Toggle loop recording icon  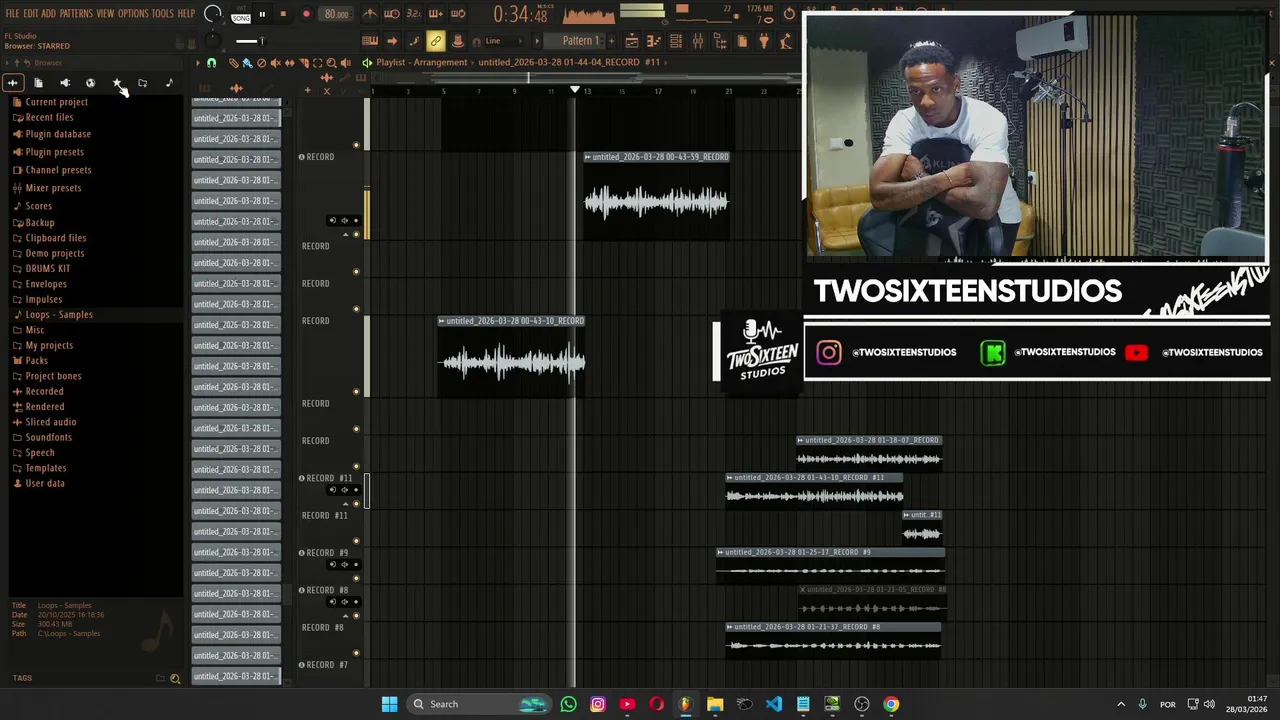pos(458,14)
